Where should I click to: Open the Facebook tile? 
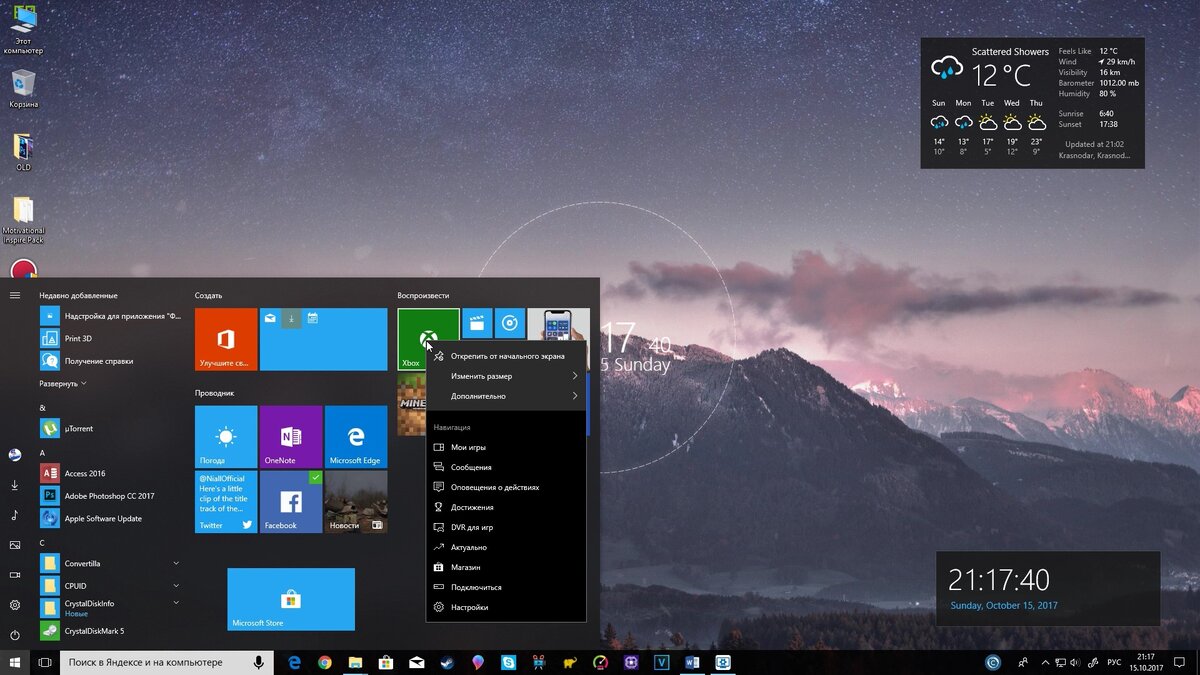[x=290, y=502]
